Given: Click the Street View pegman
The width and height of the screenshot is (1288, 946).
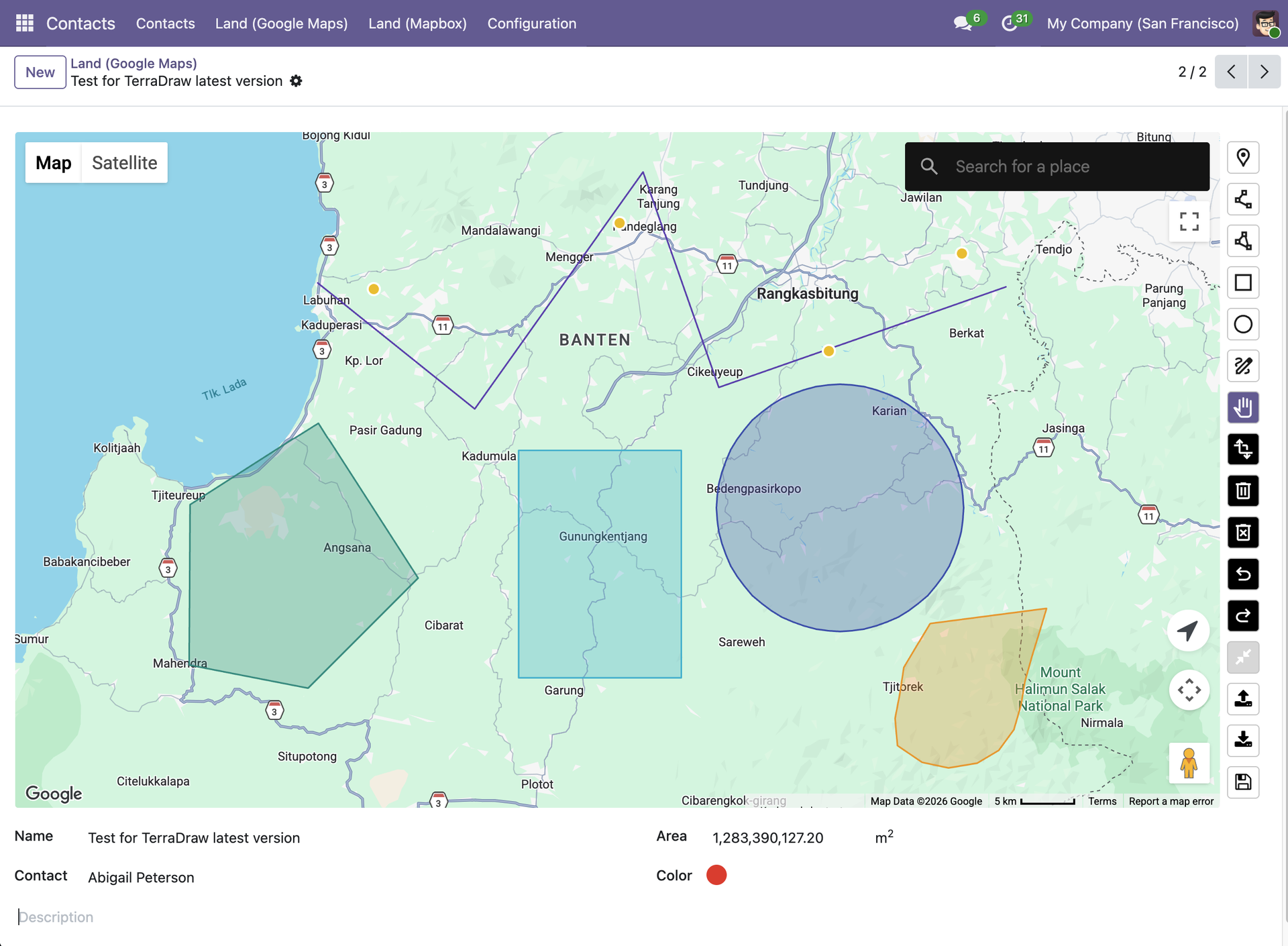Looking at the screenshot, I should click(1189, 763).
